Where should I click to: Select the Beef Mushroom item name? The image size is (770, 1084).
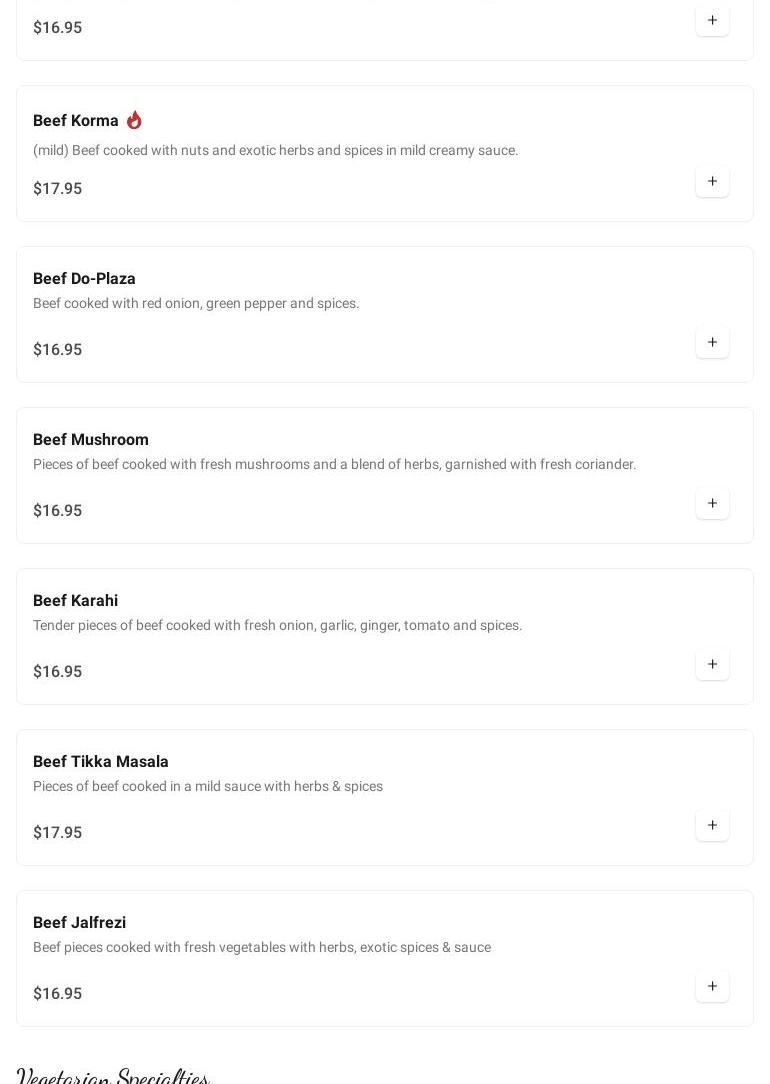91,439
